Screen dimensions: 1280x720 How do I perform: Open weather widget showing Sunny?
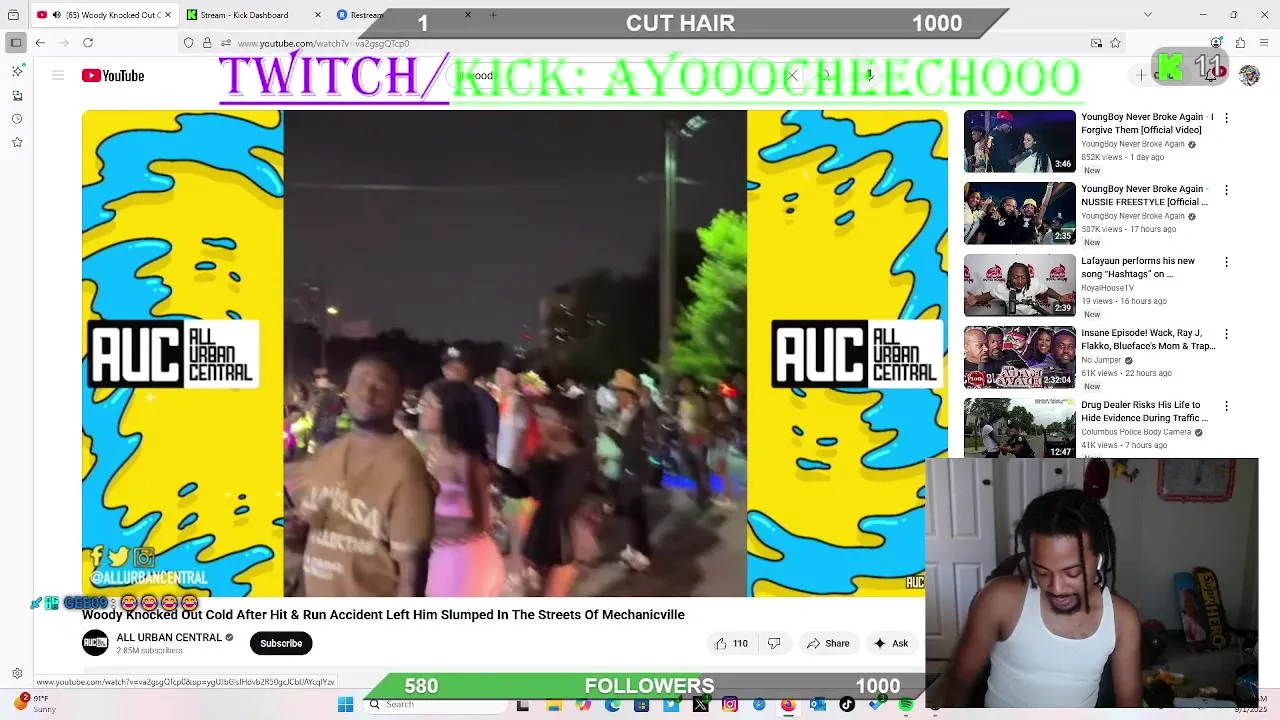pos(34,704)
